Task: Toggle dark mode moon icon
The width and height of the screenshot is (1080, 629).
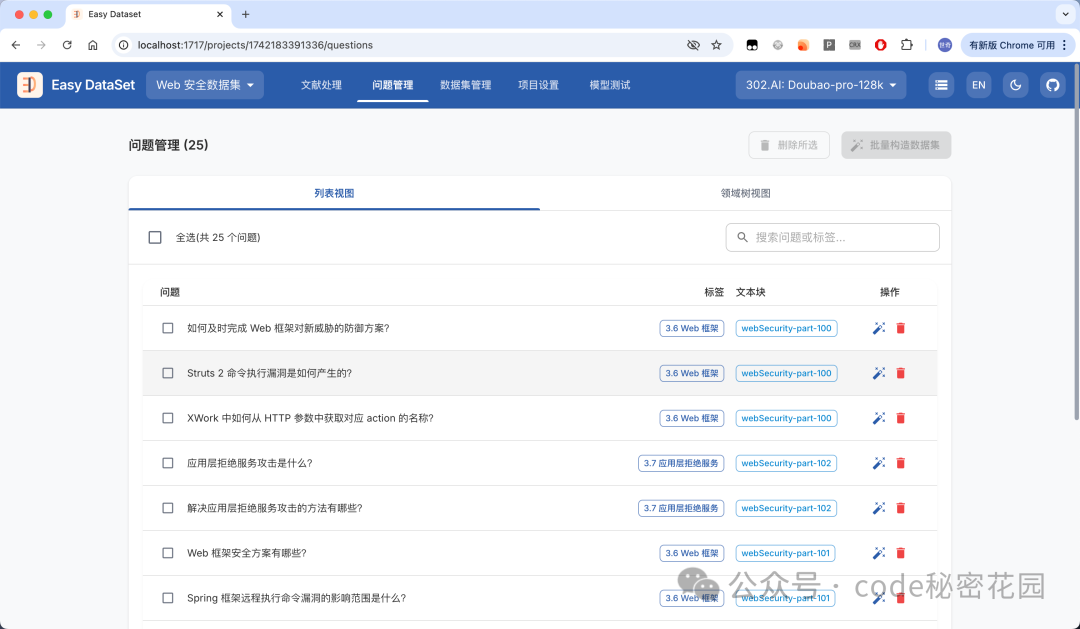Action: [x=1016, y=85]
